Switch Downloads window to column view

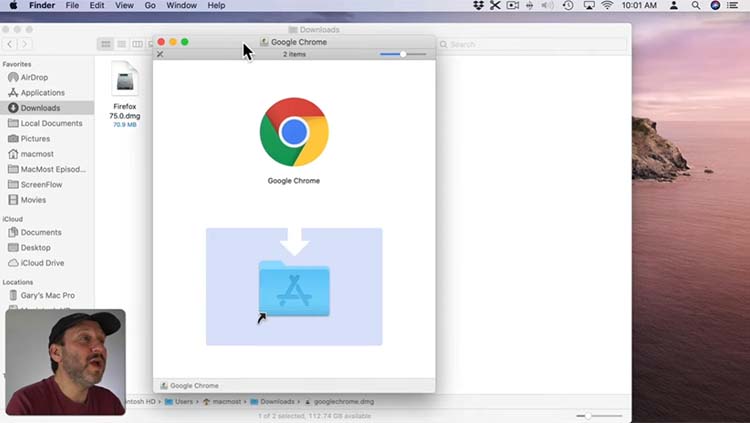[137, 44]
